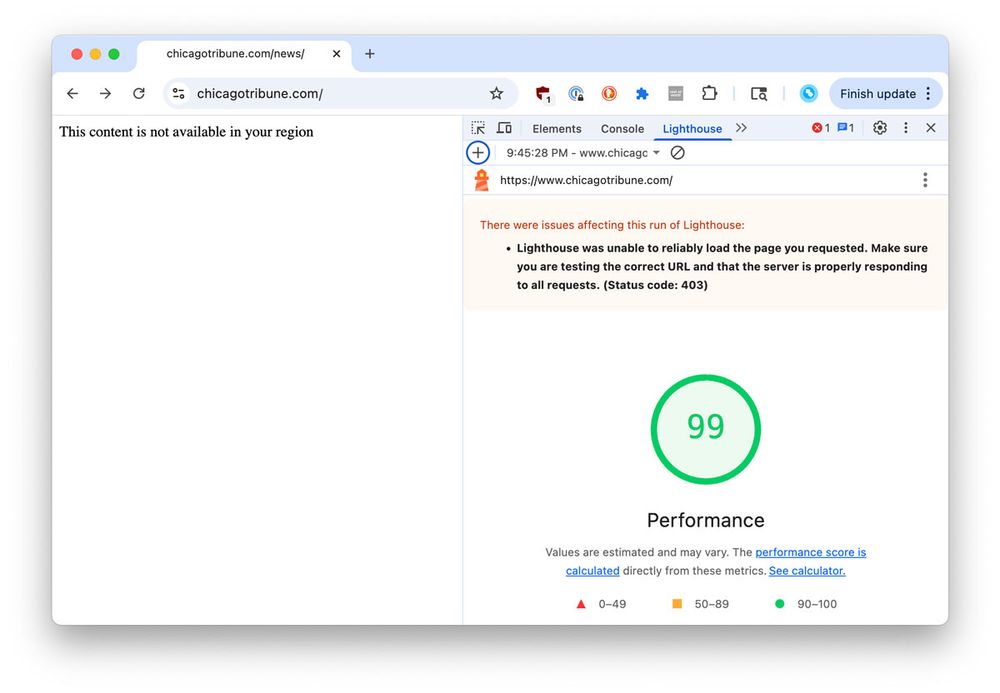This screenshot has width=1000, height=693.
Task: Activate the inspect element picker
Action: click(x=478, y=128)
